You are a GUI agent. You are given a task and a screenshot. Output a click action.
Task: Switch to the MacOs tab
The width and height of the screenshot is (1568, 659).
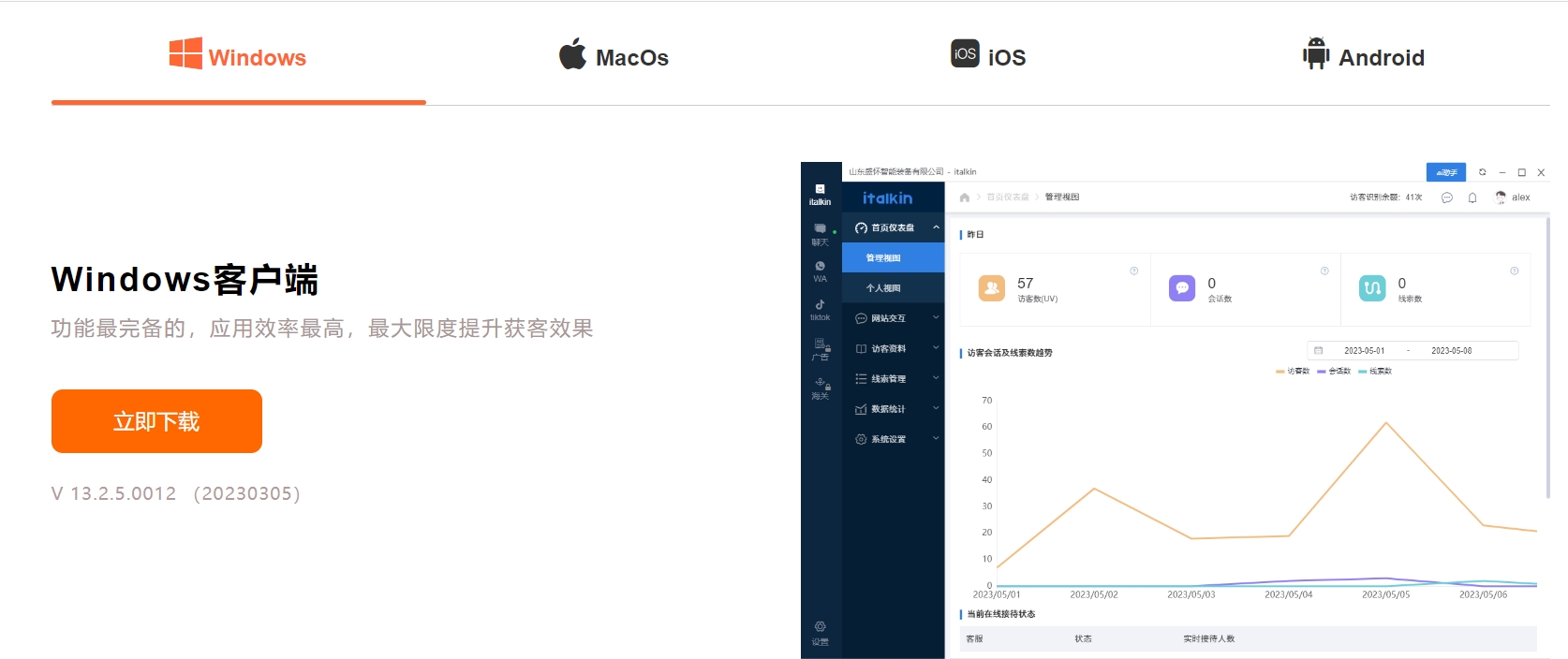point(614,57)
